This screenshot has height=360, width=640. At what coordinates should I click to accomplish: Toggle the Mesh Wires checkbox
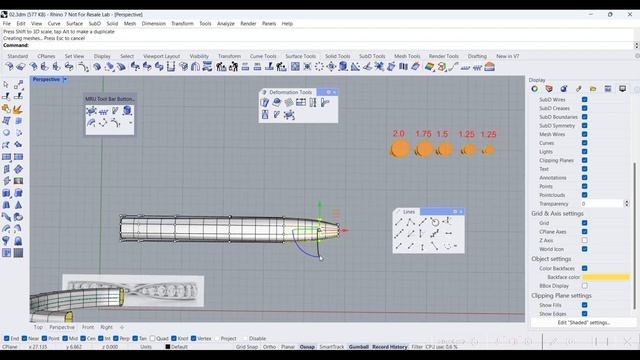[584, 134]
